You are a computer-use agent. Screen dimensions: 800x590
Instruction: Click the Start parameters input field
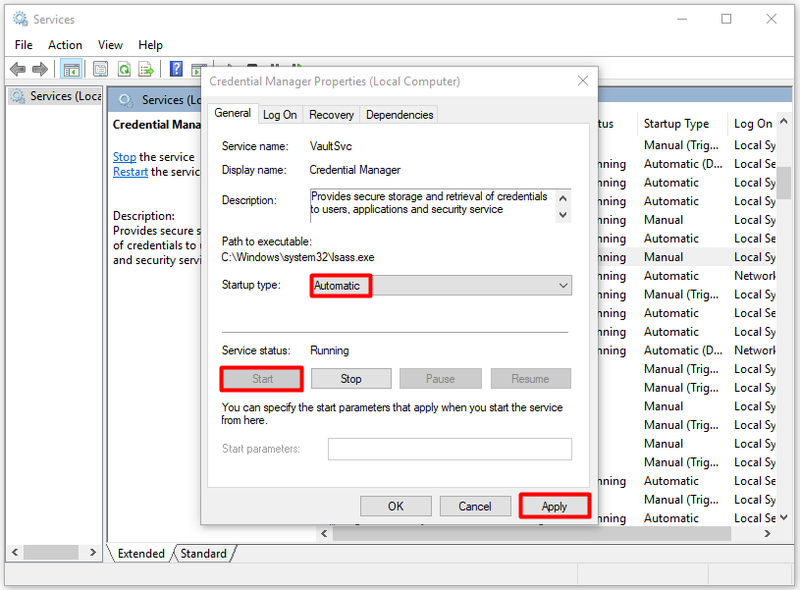(449, 449)
